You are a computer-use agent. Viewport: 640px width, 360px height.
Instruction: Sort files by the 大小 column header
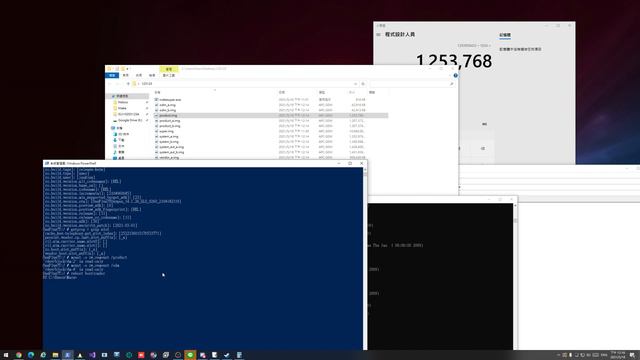click(x=352, y=93)
